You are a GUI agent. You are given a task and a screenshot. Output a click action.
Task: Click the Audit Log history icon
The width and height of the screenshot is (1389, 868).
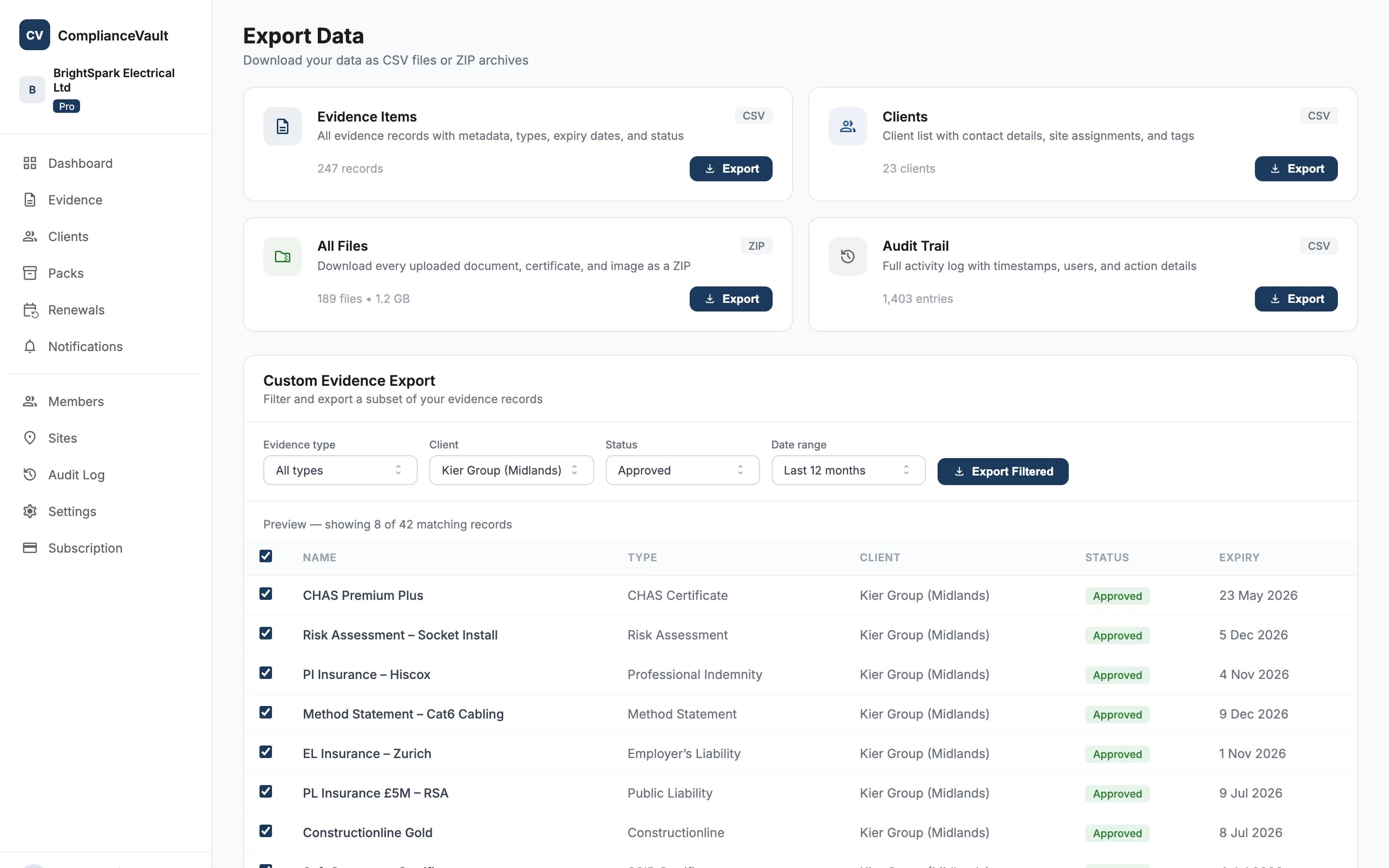coord(30,475)
